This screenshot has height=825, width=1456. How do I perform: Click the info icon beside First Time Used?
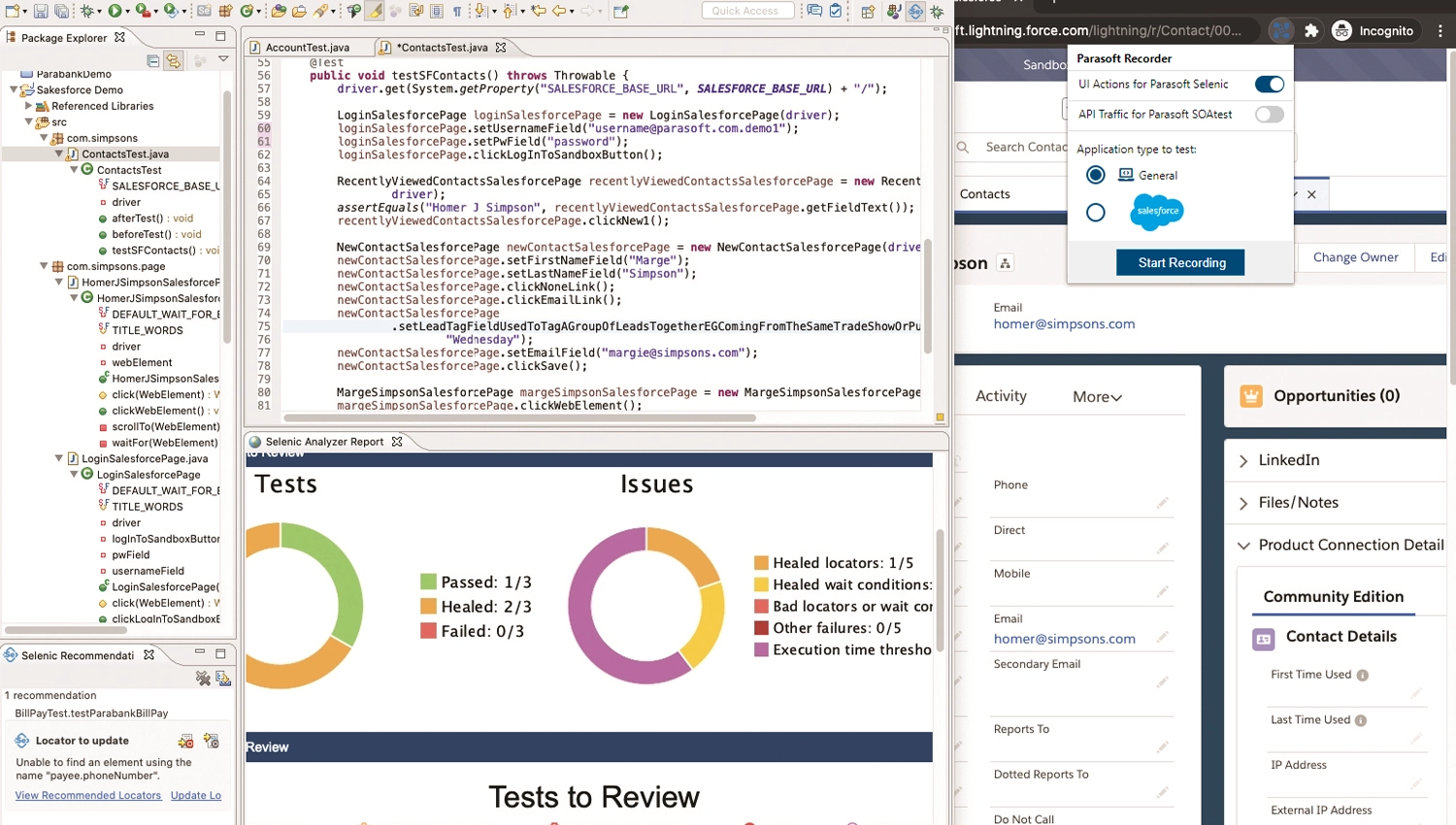[x=1363, y=676]
